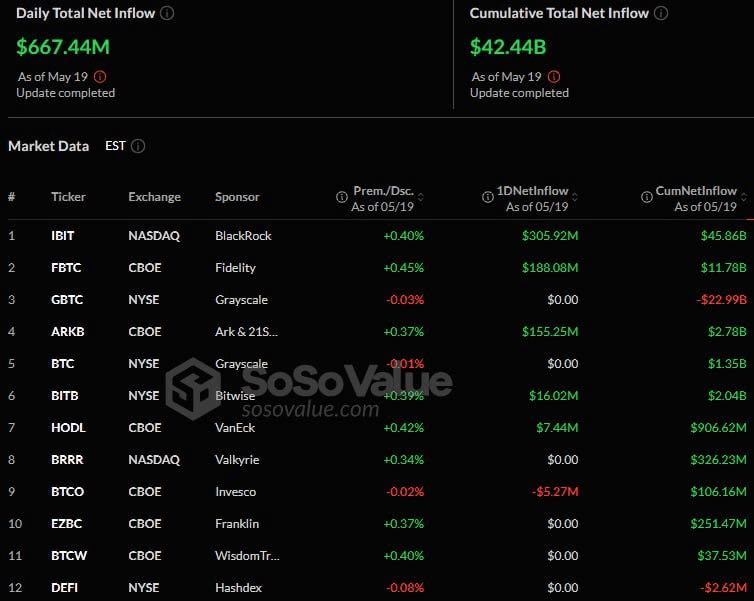Click the Fidelity sponsor name
The height and width of the screenshot is (601, 754).
(235, 267)
